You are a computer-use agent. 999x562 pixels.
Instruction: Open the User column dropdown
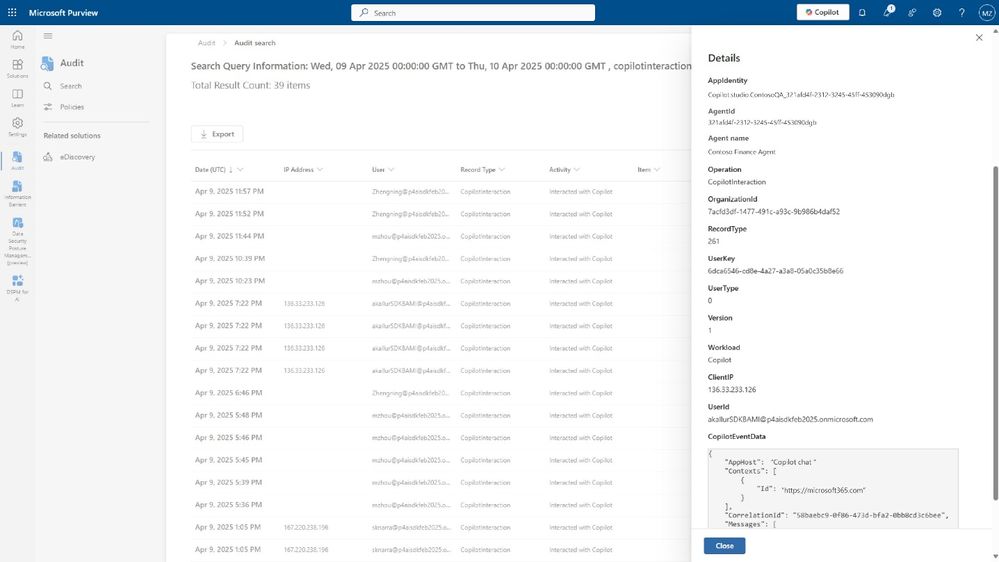(x=391, y=169)
